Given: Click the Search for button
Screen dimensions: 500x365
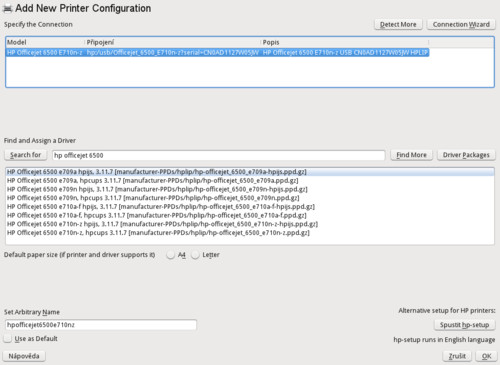Looking at the screenshot, I should click(x=25, y=155).
